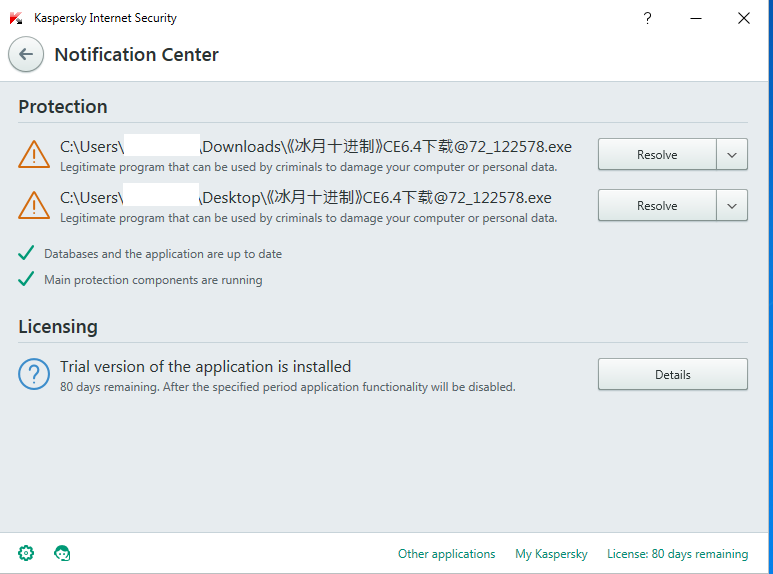This screenshot has height=574, width=773.
Task: Open Support via the agent face icon
Action: pyautogui.click(x=62, y=553)
